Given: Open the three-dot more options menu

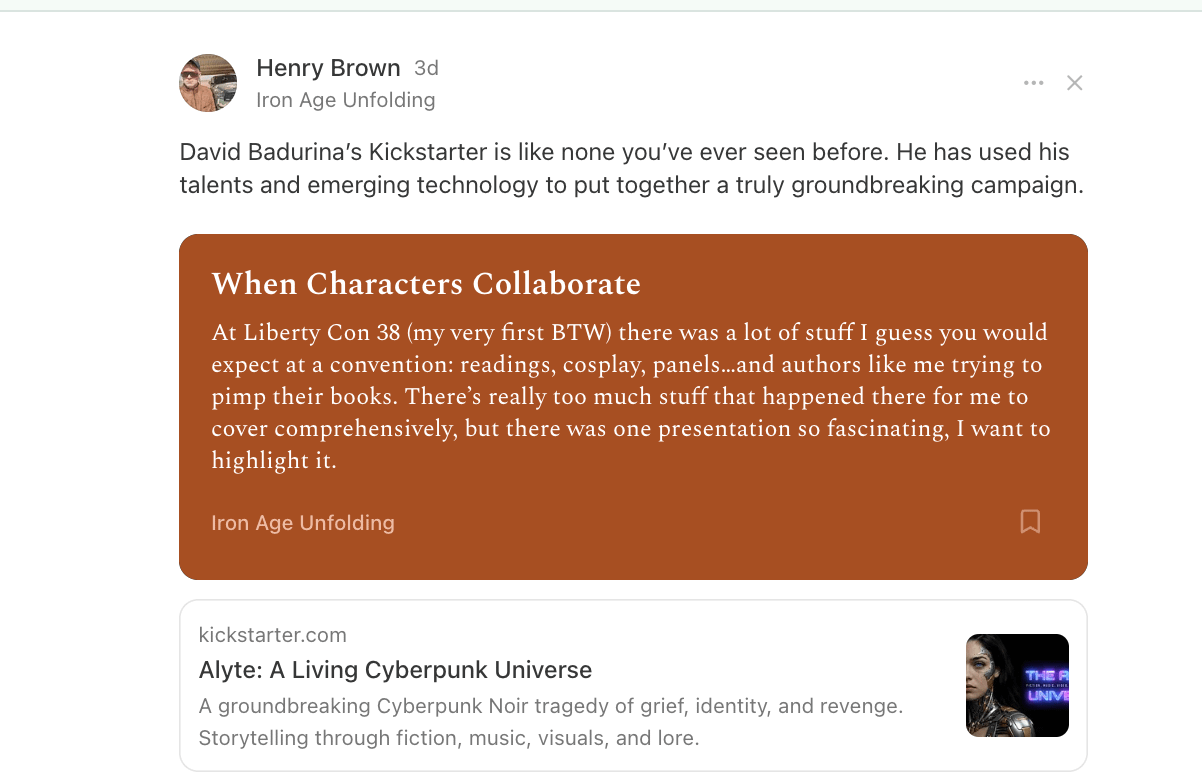Looking at the screenshot, I should pos(1034,83).
